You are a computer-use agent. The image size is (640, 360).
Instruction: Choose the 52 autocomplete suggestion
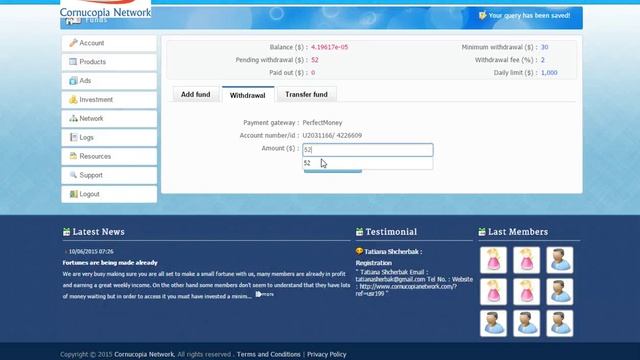click(368, 163)
